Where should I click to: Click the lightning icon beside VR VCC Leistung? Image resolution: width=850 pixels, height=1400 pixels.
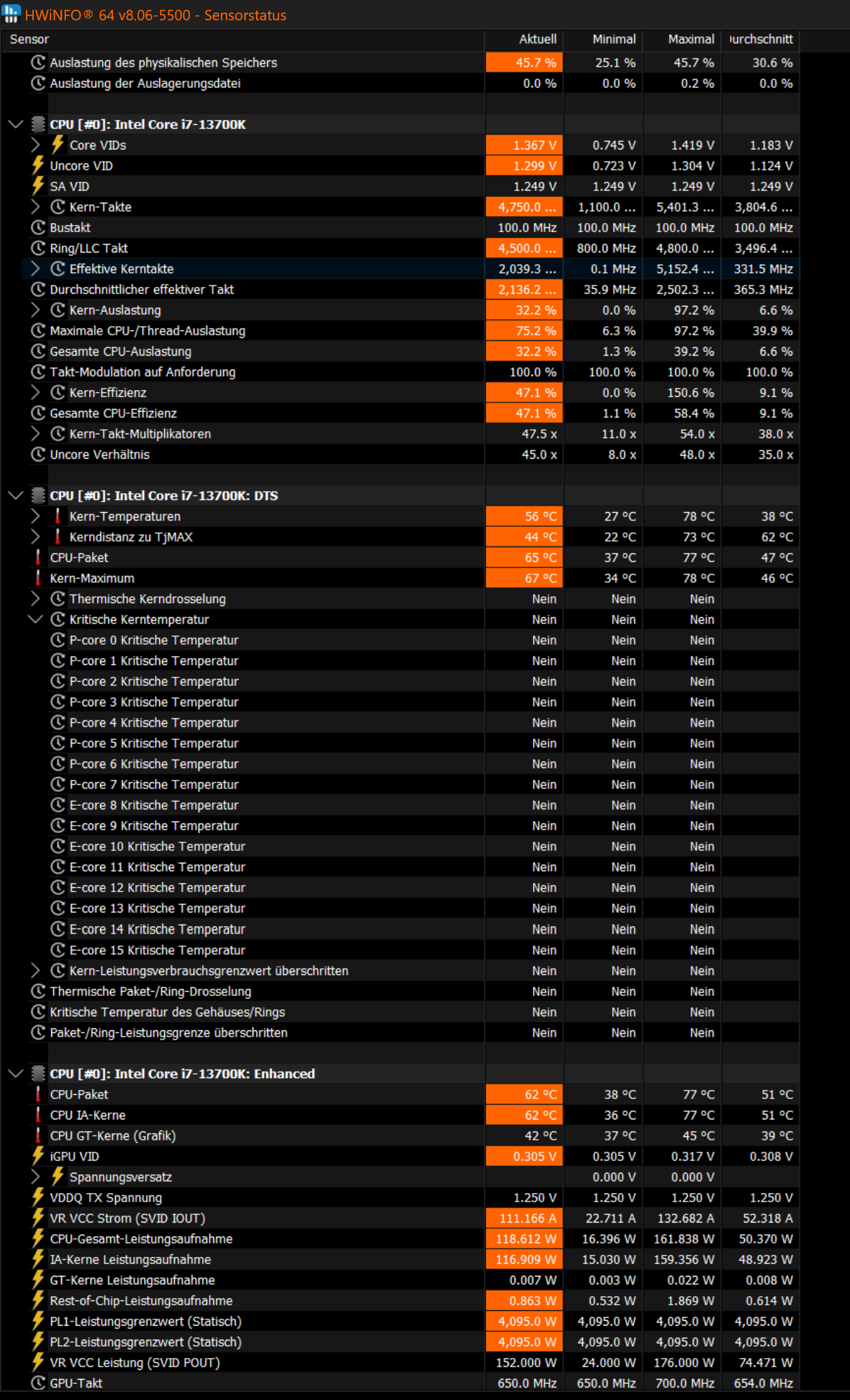point(38,1363)
